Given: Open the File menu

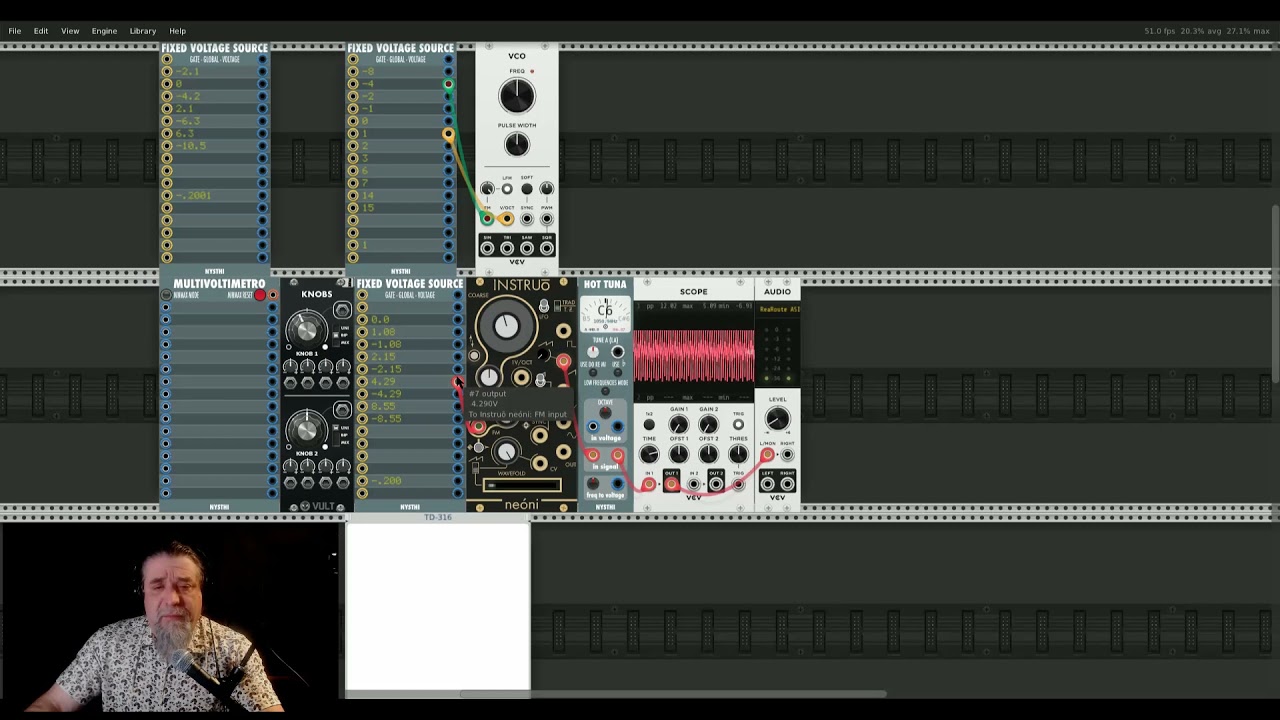Looking at the screenshot, I should pyautogui.click(x=15, y=31).
